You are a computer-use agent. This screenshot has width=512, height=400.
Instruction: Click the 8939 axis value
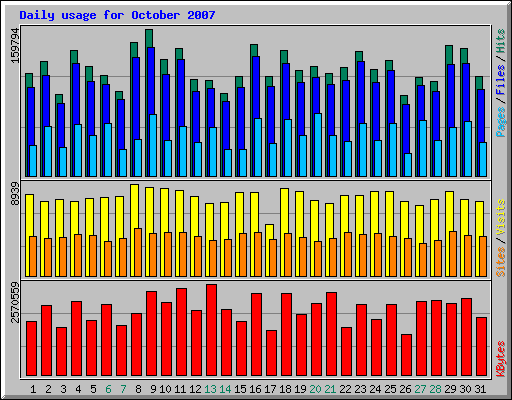[15, 194]
